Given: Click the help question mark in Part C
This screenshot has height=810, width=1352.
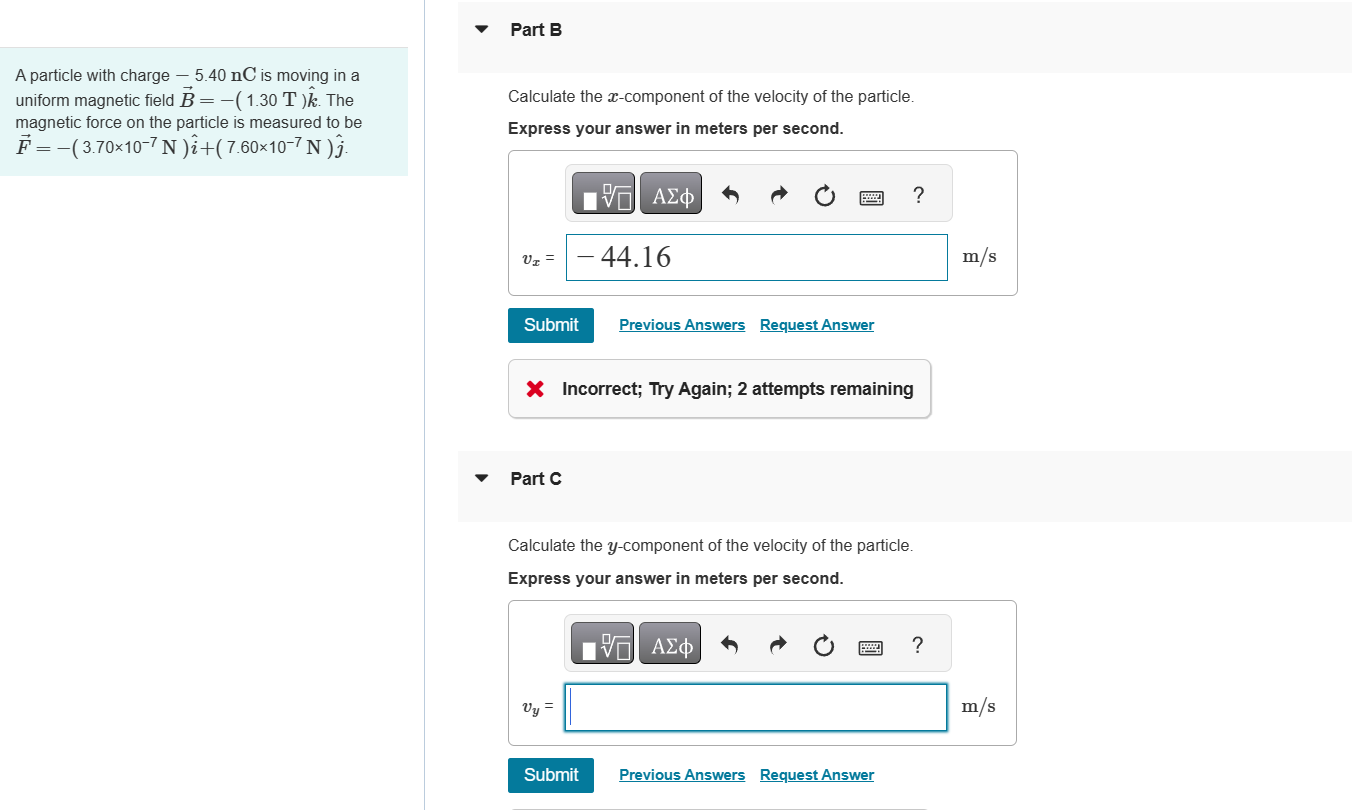Looking at the screenshot, I should click(917, 645).
